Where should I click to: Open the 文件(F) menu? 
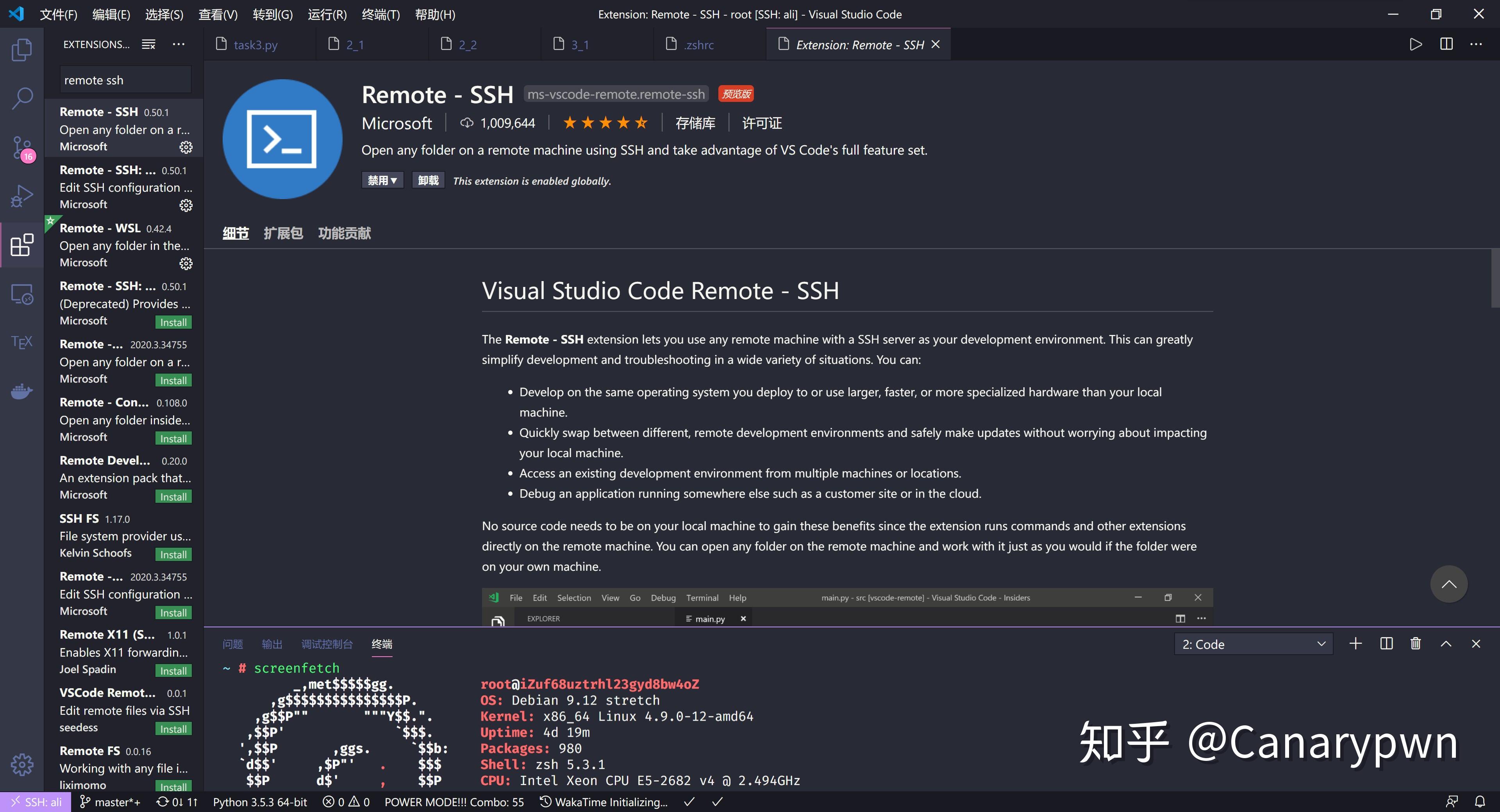[x=58, y=14]
